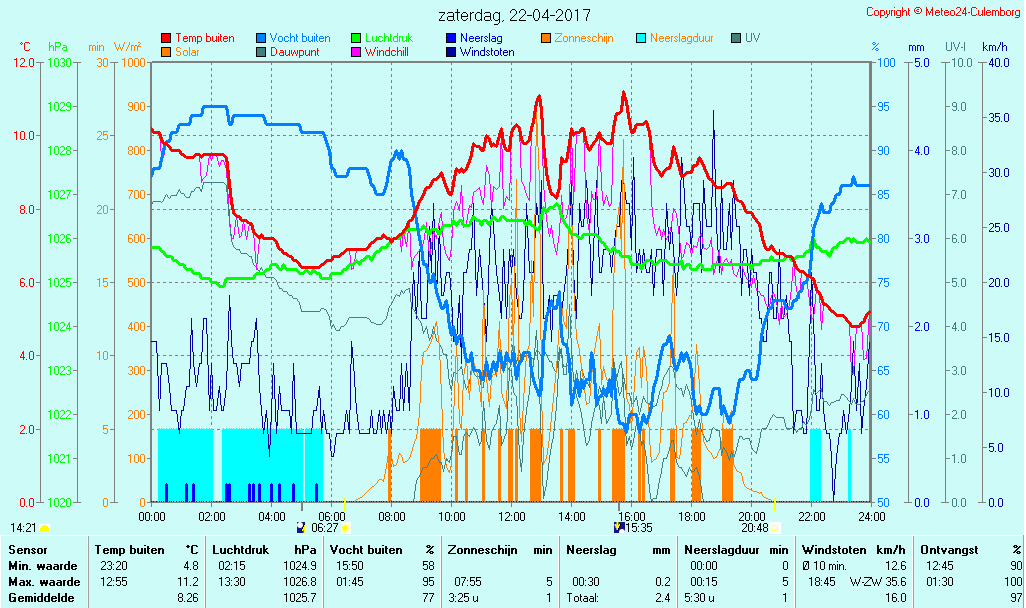
Task: Click the cyan Neerslagduur legend square
Action: tap(641, 38)
